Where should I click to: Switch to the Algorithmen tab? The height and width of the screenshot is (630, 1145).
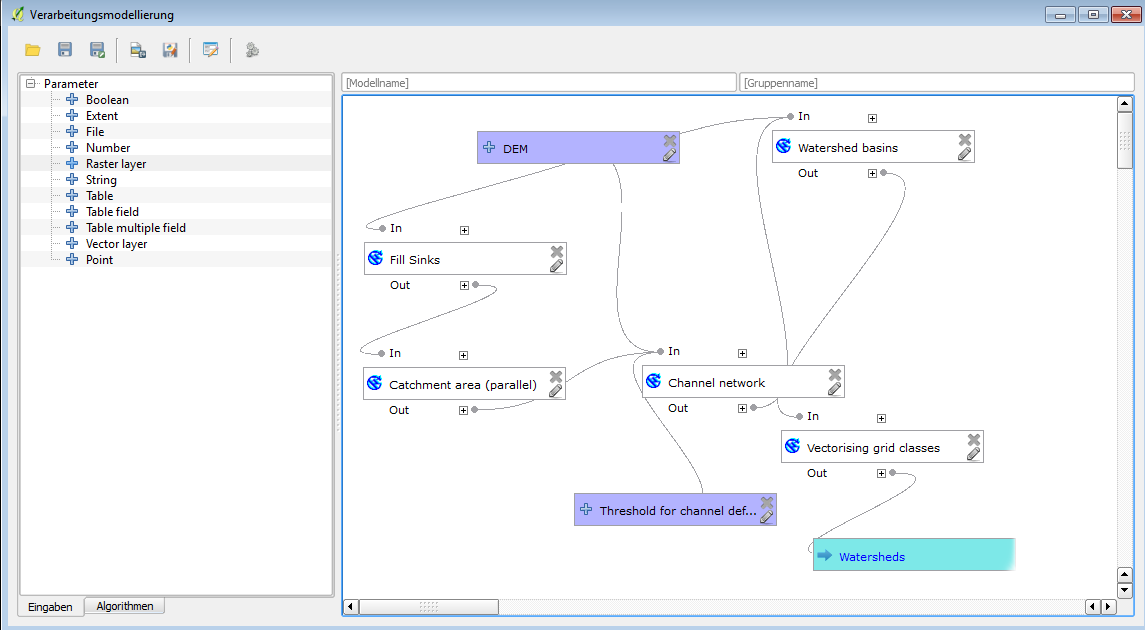click(125, 606)
